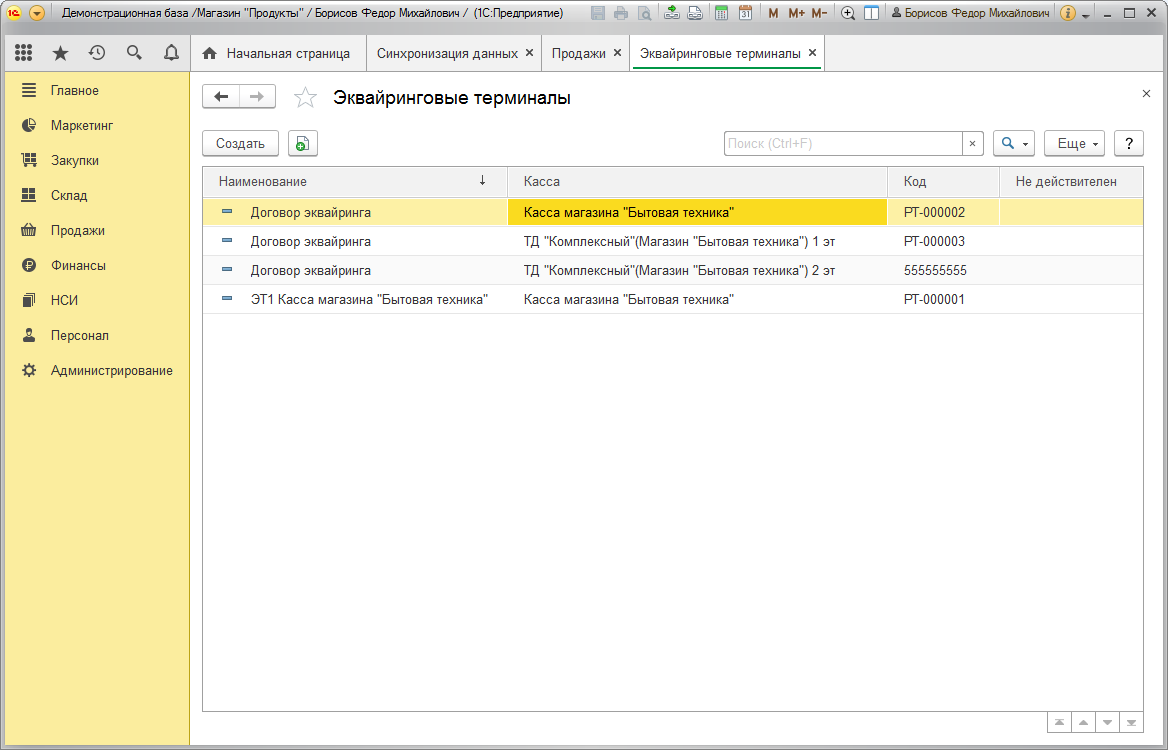The height and width of the screenshot is (750, 1168).
Task: Click the global search magnifier icon
Action: (134, 53)
